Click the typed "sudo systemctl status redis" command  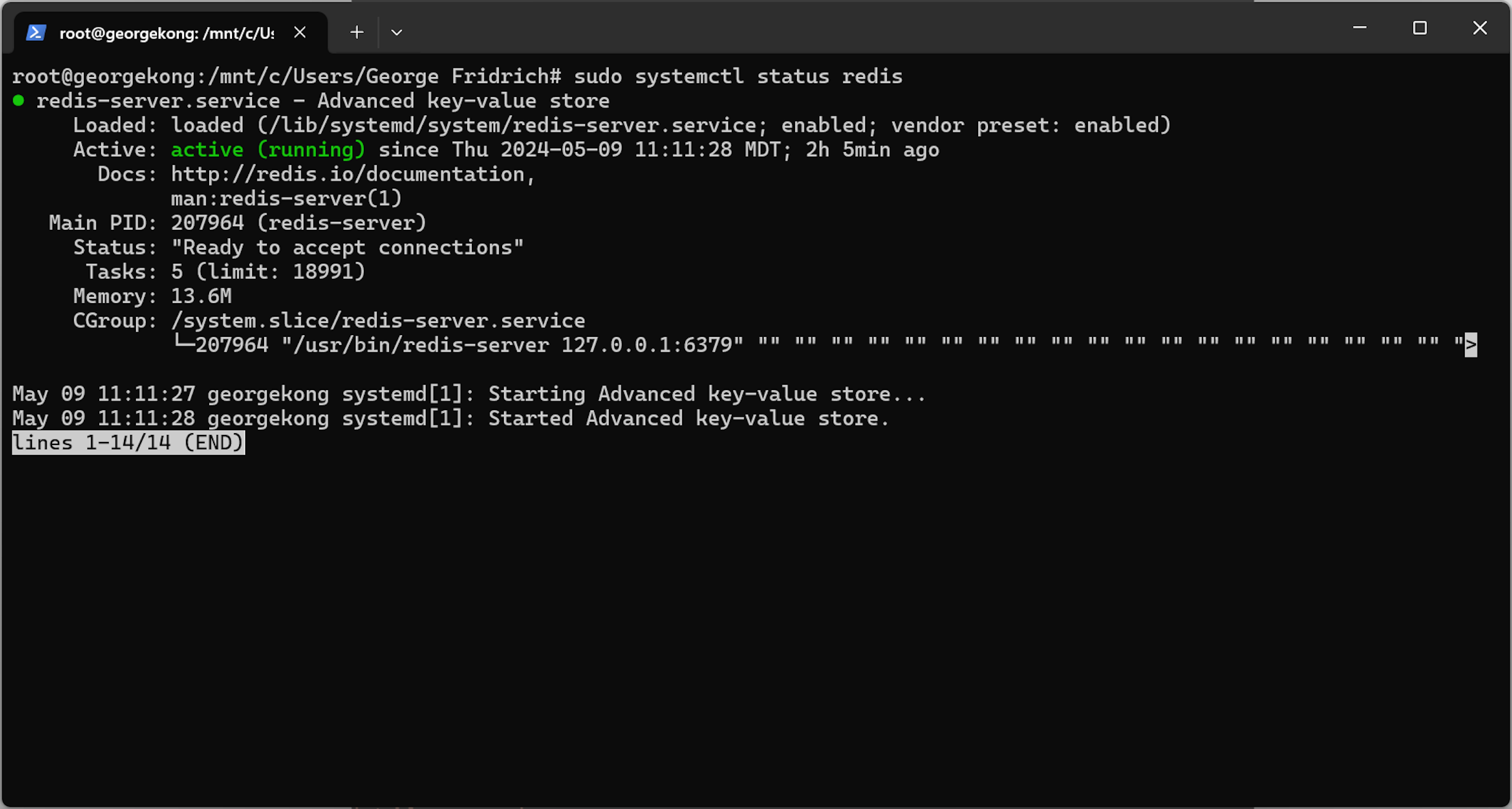[x=738, y=77]
